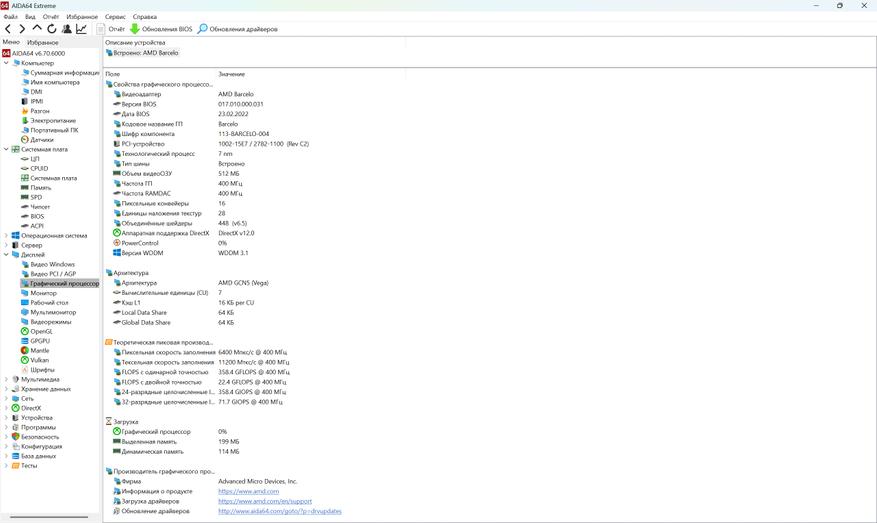Select Аппаратная поддержка DirectX row
Viewport: 877px width, 523px height.
click(x=183, y=233)
